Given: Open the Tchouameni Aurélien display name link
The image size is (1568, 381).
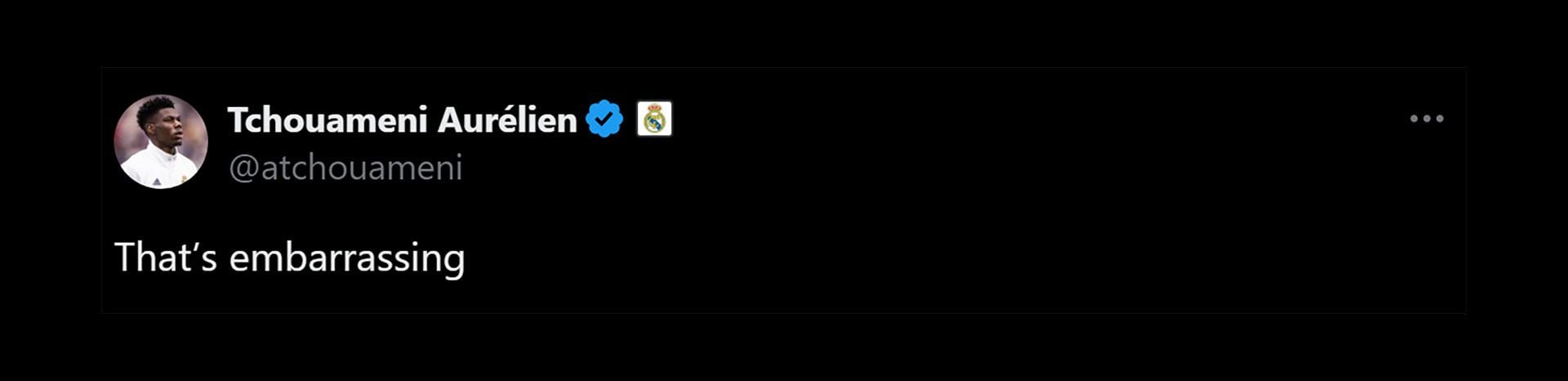Looking at the screenshot, I should coord(402,120).
